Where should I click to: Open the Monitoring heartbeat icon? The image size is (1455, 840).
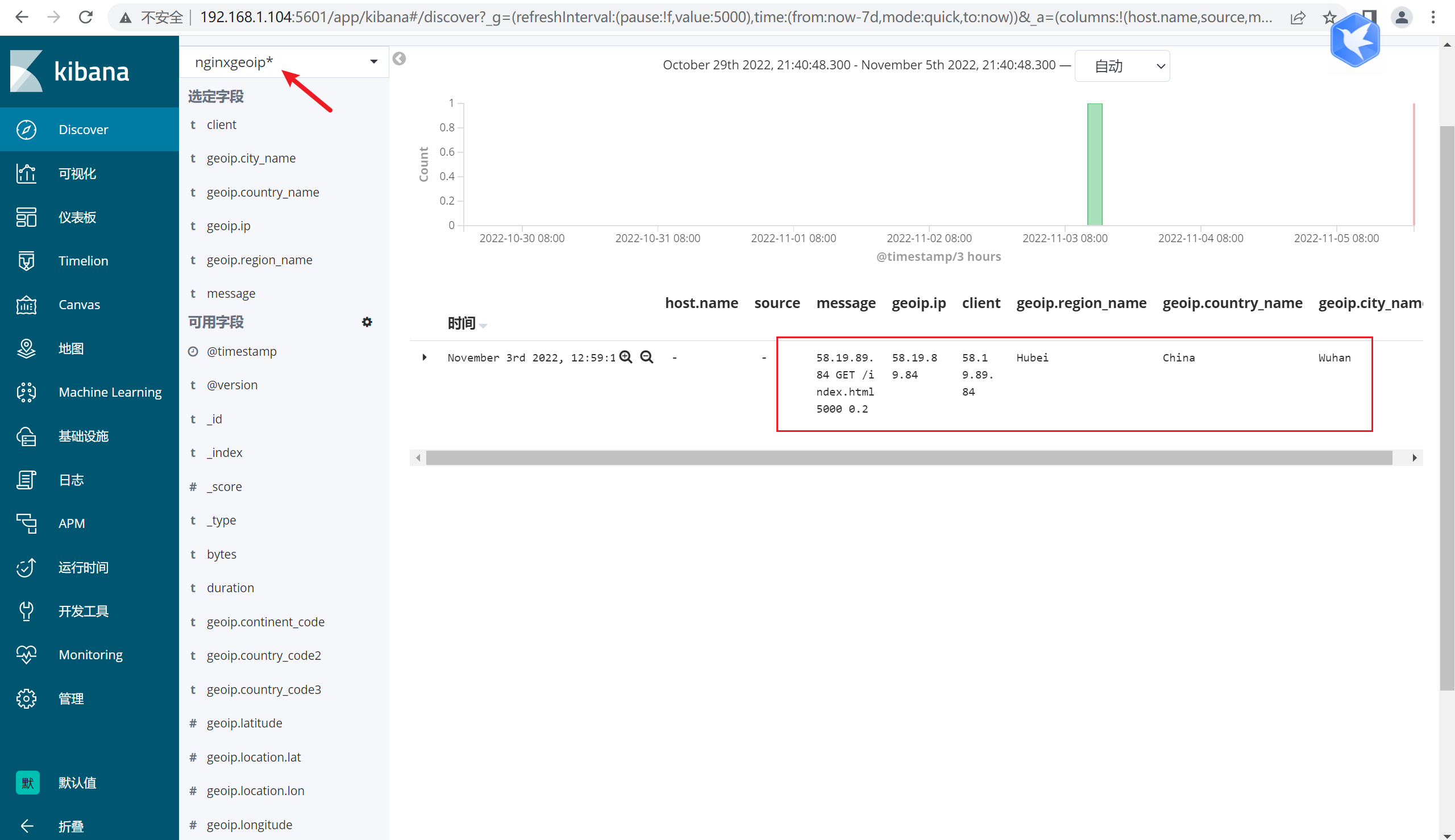pyautogui.click(x=27, y=655)
